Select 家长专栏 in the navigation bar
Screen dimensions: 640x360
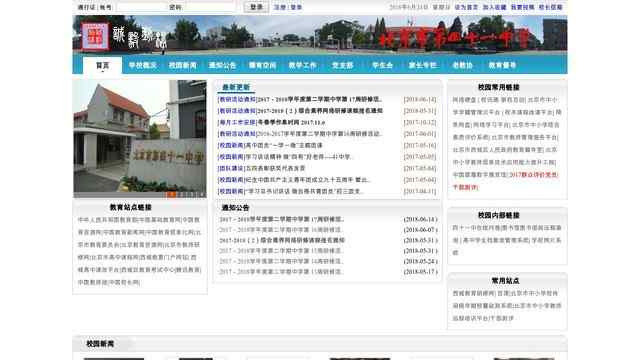tap(423, 65)
